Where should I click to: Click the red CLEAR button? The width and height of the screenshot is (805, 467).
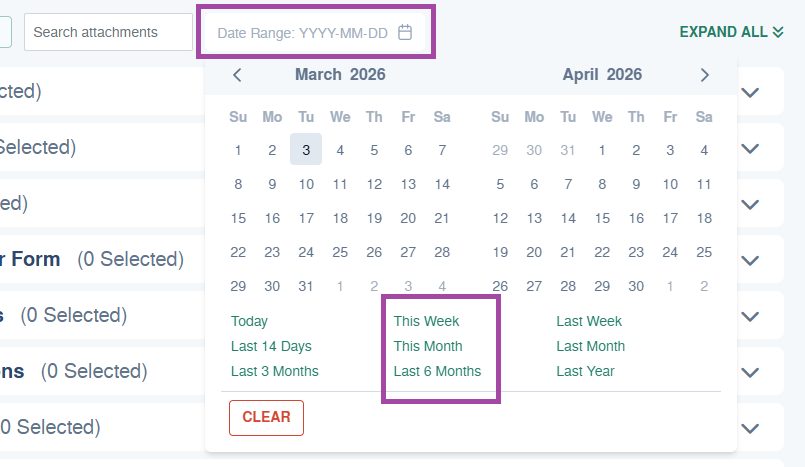click(x=266, y=418)
